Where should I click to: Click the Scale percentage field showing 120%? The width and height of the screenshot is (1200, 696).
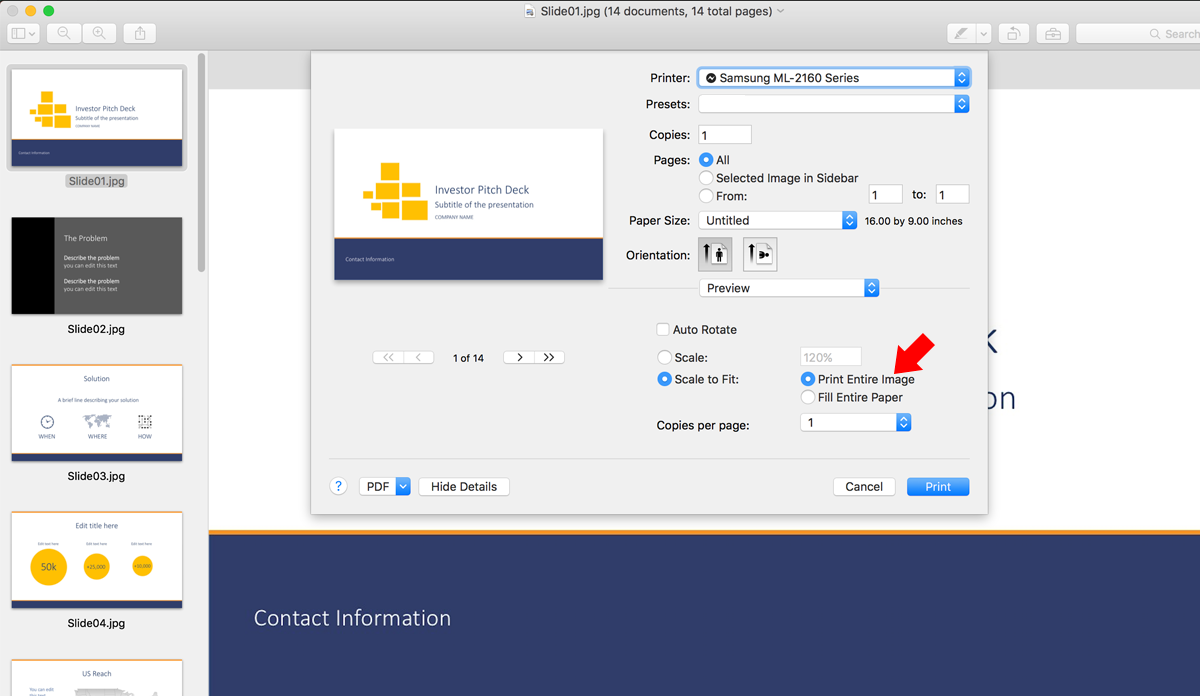click(x=831, y=357)
